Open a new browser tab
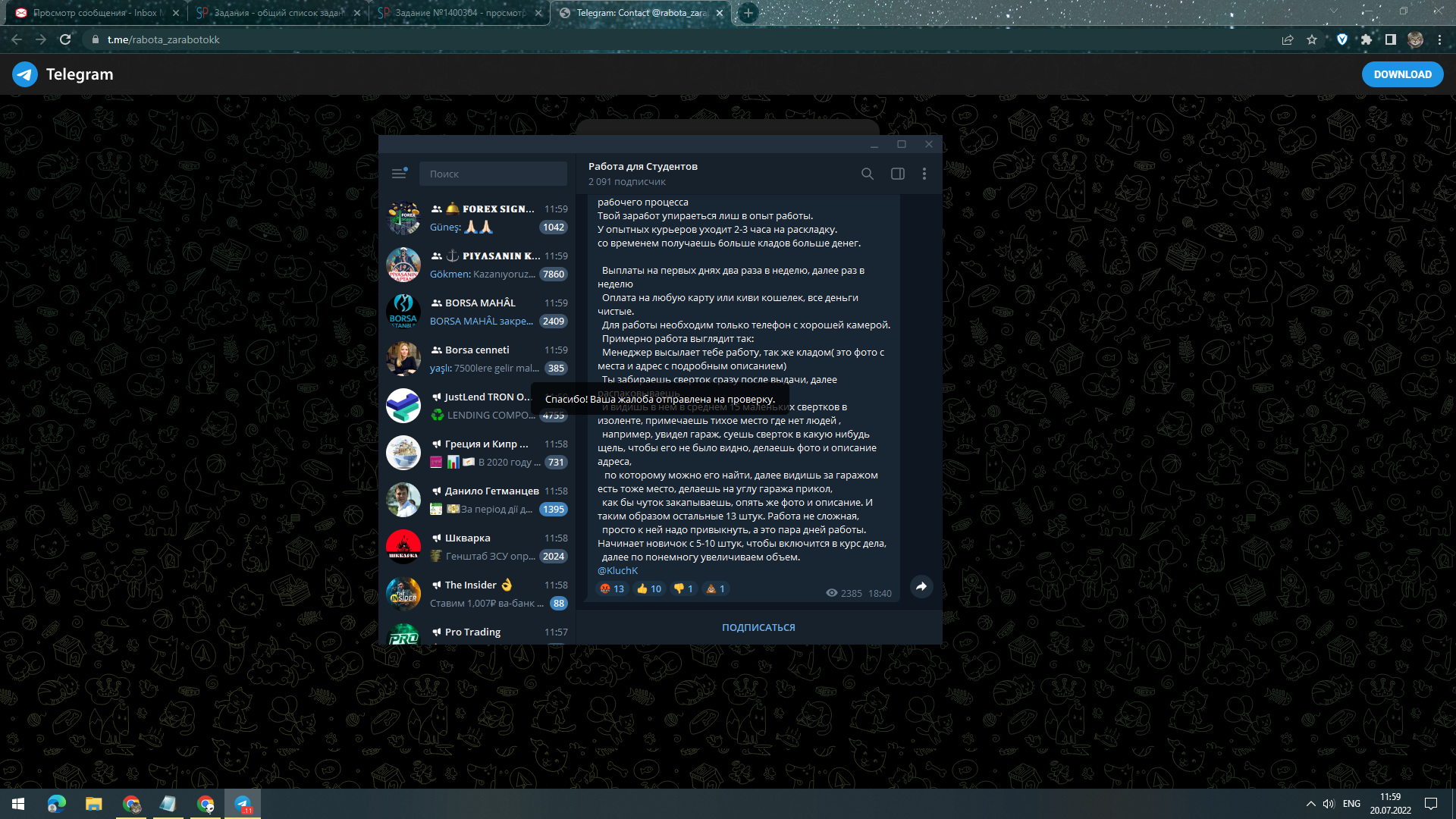1456x819 pixels. click(748, 13)
